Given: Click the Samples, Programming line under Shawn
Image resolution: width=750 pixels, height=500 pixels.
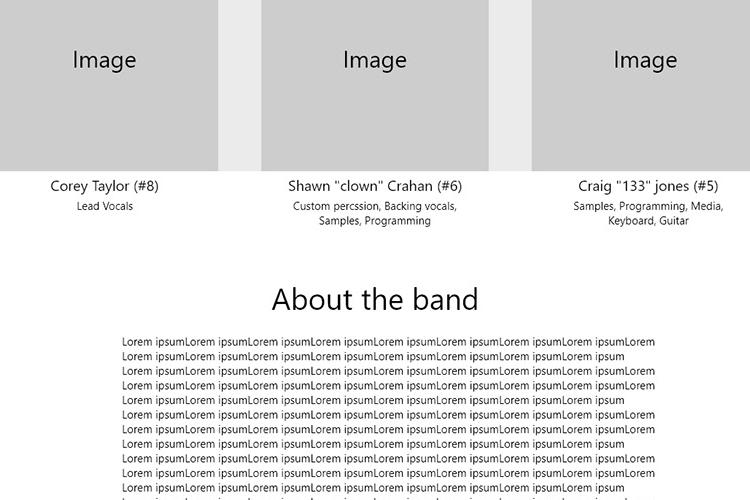Looking at the screenshot, I should (375, 221).
